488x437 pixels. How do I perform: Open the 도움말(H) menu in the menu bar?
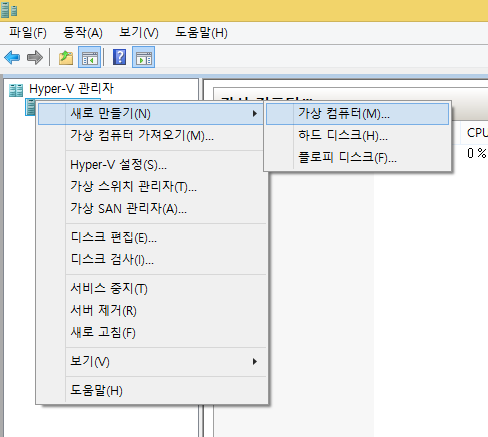(201, 33)
